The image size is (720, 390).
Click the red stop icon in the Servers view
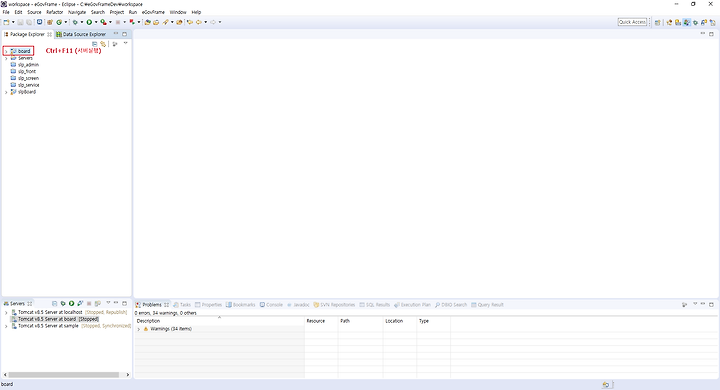coord(89,304)
